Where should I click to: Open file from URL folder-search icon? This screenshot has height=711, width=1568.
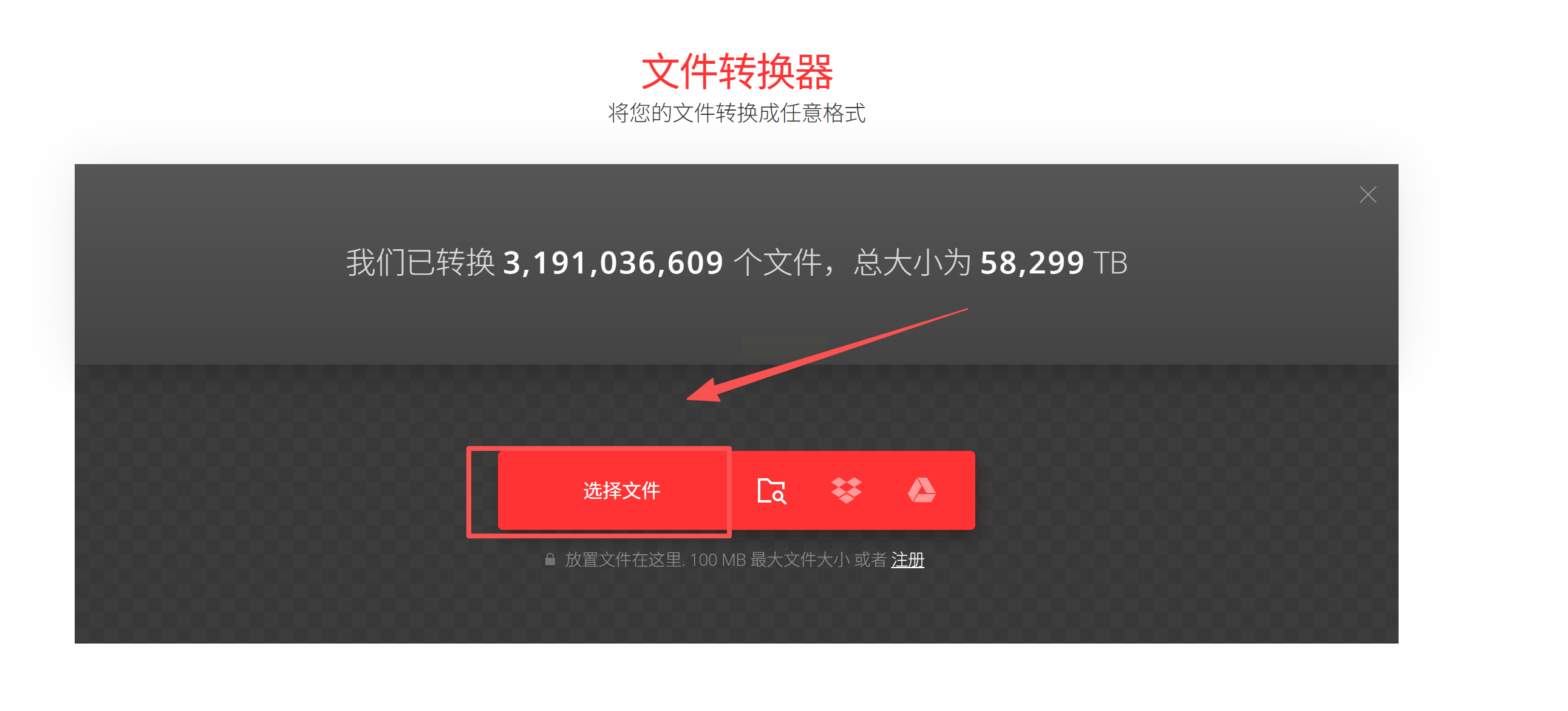[771, 490]
